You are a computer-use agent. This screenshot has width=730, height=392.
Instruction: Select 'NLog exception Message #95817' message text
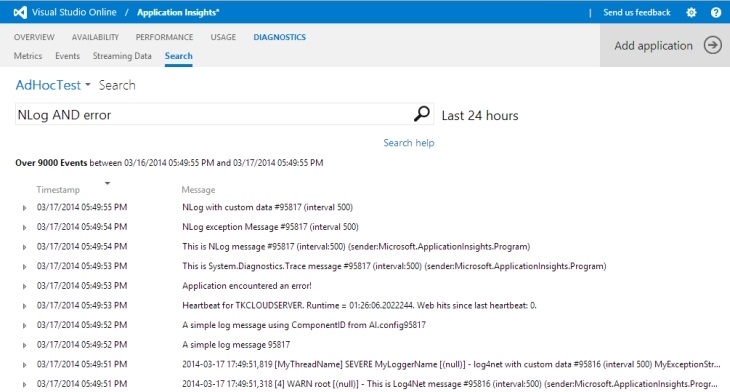[x=270, y=227]
